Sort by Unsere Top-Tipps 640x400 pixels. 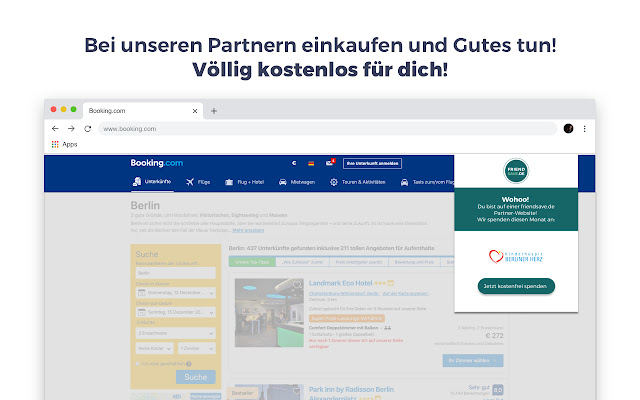pos(252,262)
